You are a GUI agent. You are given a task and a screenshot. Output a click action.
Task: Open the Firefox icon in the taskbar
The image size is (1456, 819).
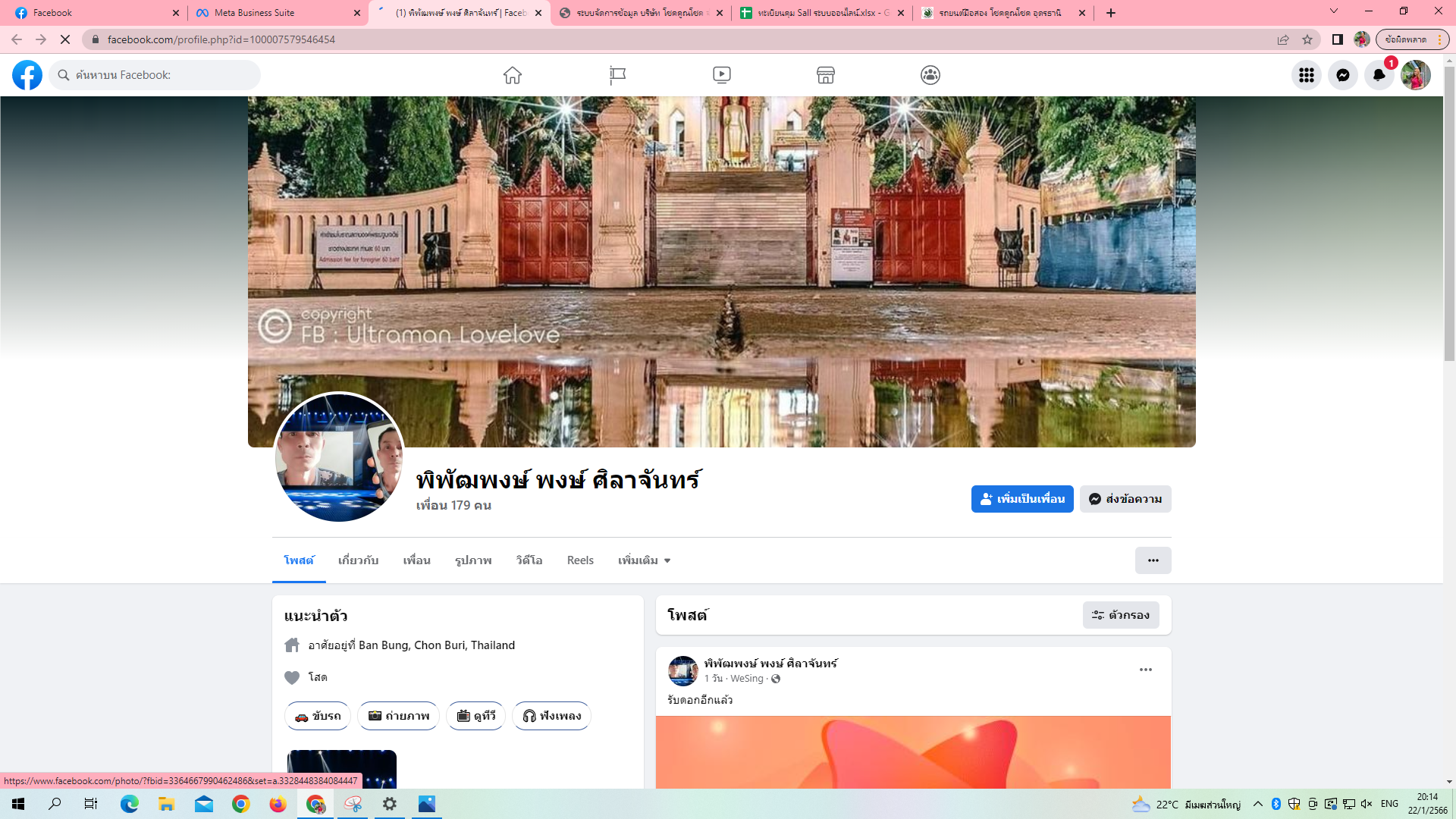[x=278, y=804]
